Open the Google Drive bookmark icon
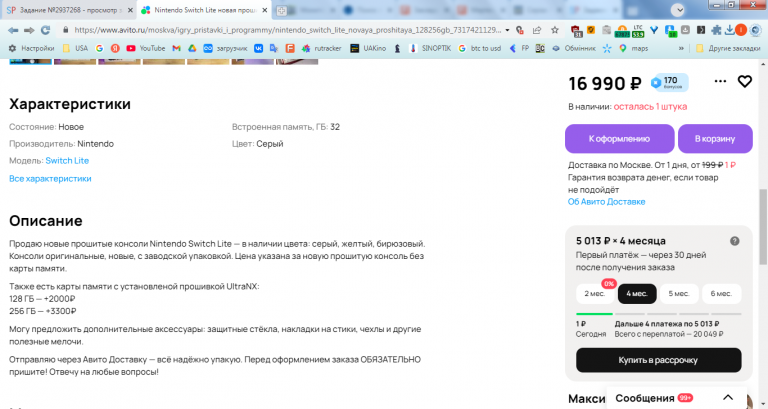The width and height of the screenshot is (768, 409). pyautogui.click(x=192, y=48)
